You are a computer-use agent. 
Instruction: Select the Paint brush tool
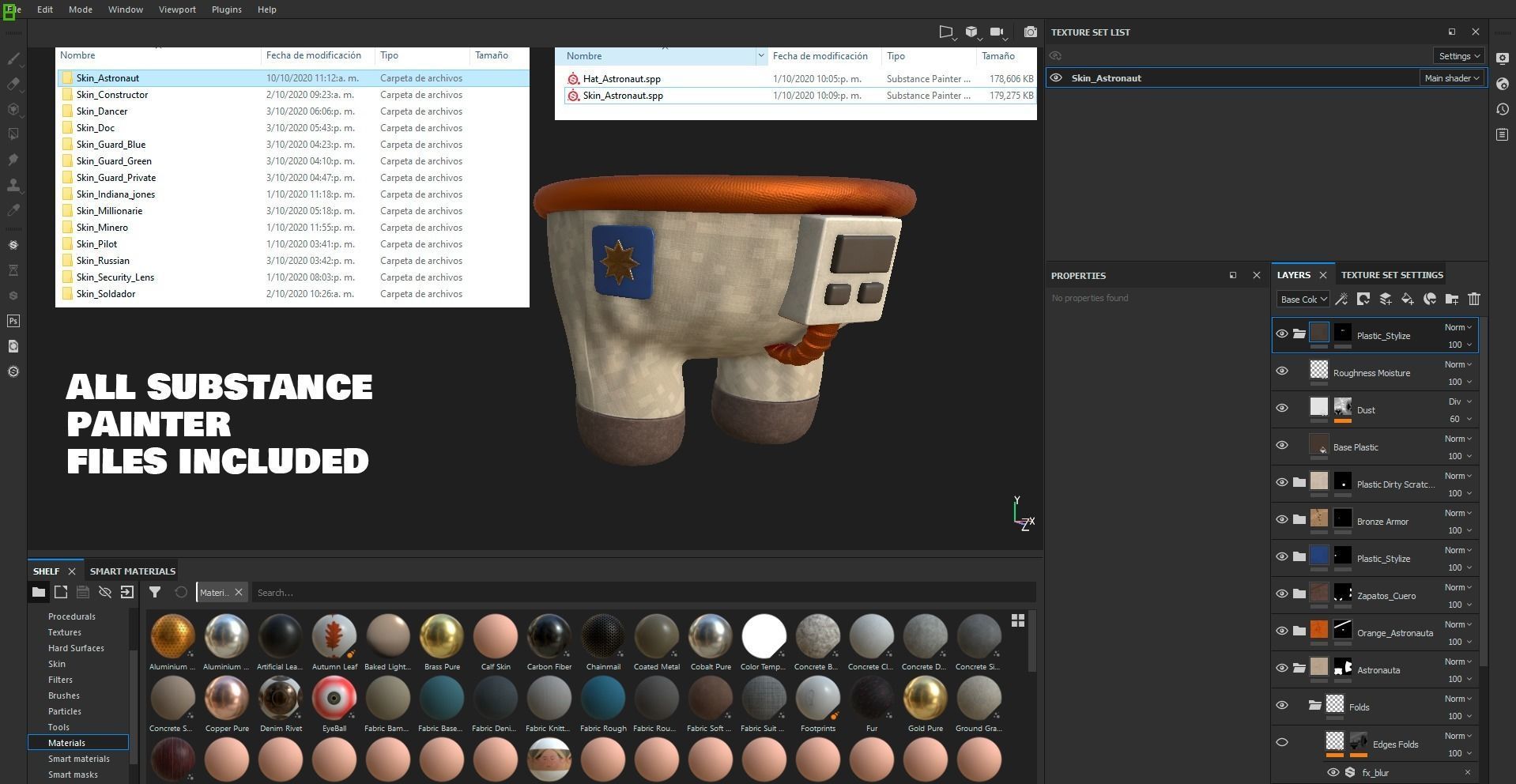coord(13,58)
